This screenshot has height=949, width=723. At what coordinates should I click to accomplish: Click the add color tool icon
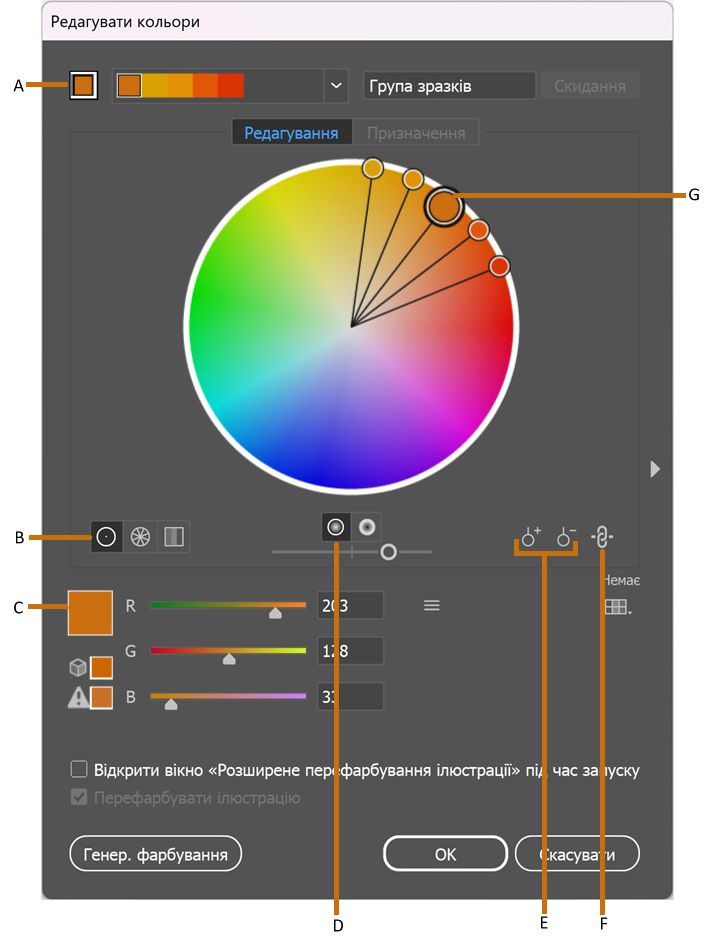click(529, 538)
